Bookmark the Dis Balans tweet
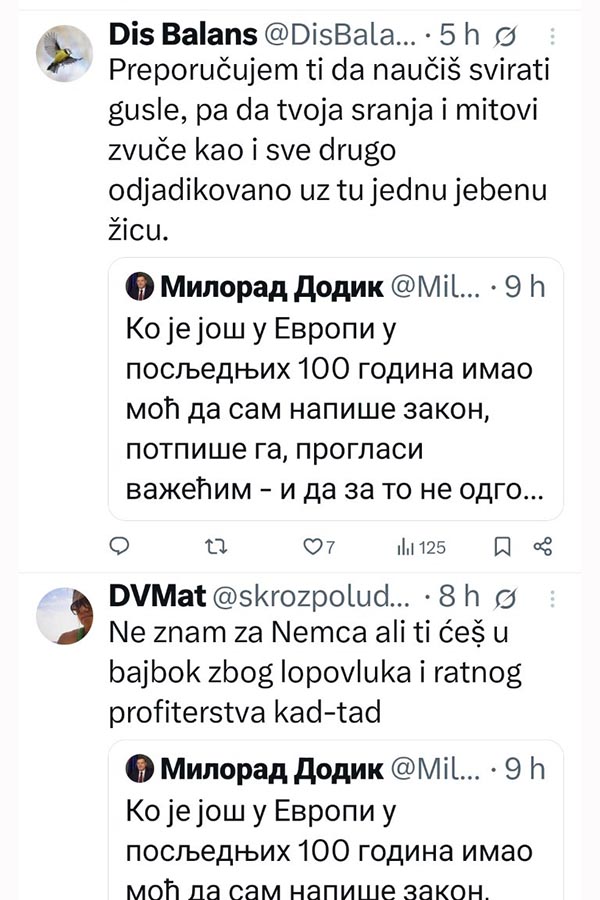This screenshot has height=900, width=600. coord(503,546)
